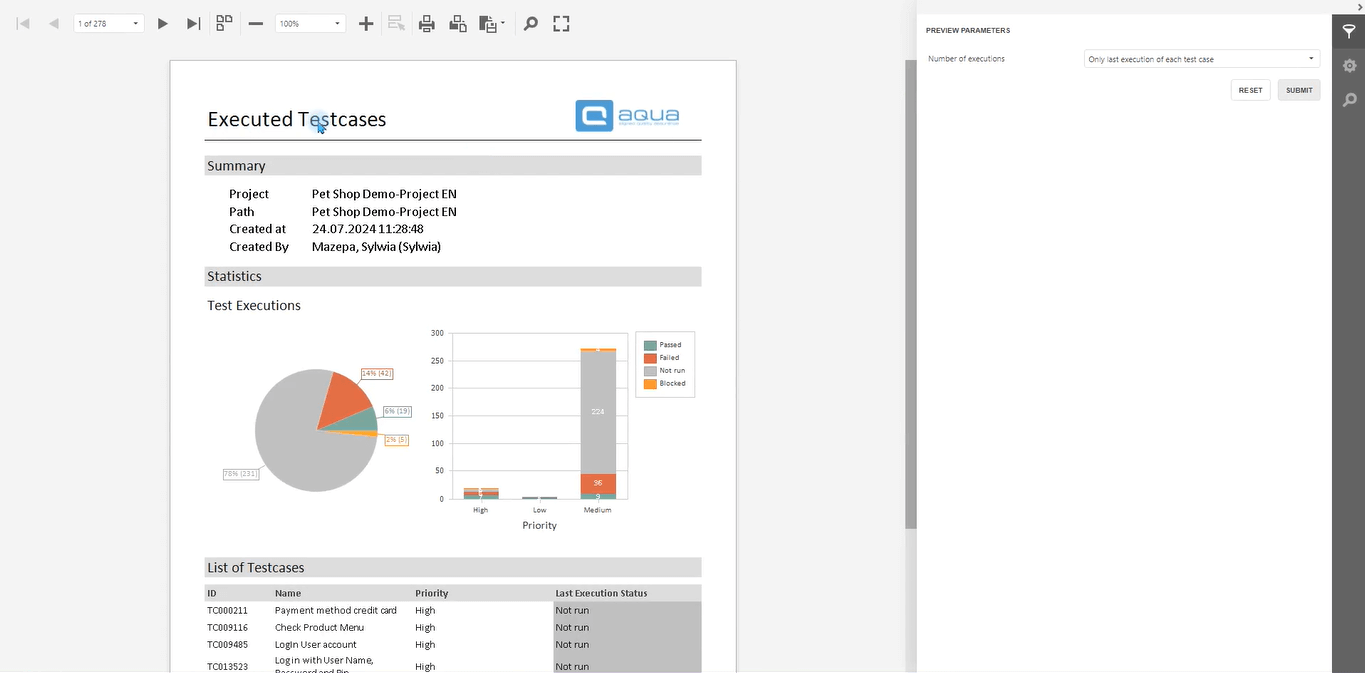Zoom out with the minus icon
Viewport: 1365px width, 673px height.
[256, 23]
